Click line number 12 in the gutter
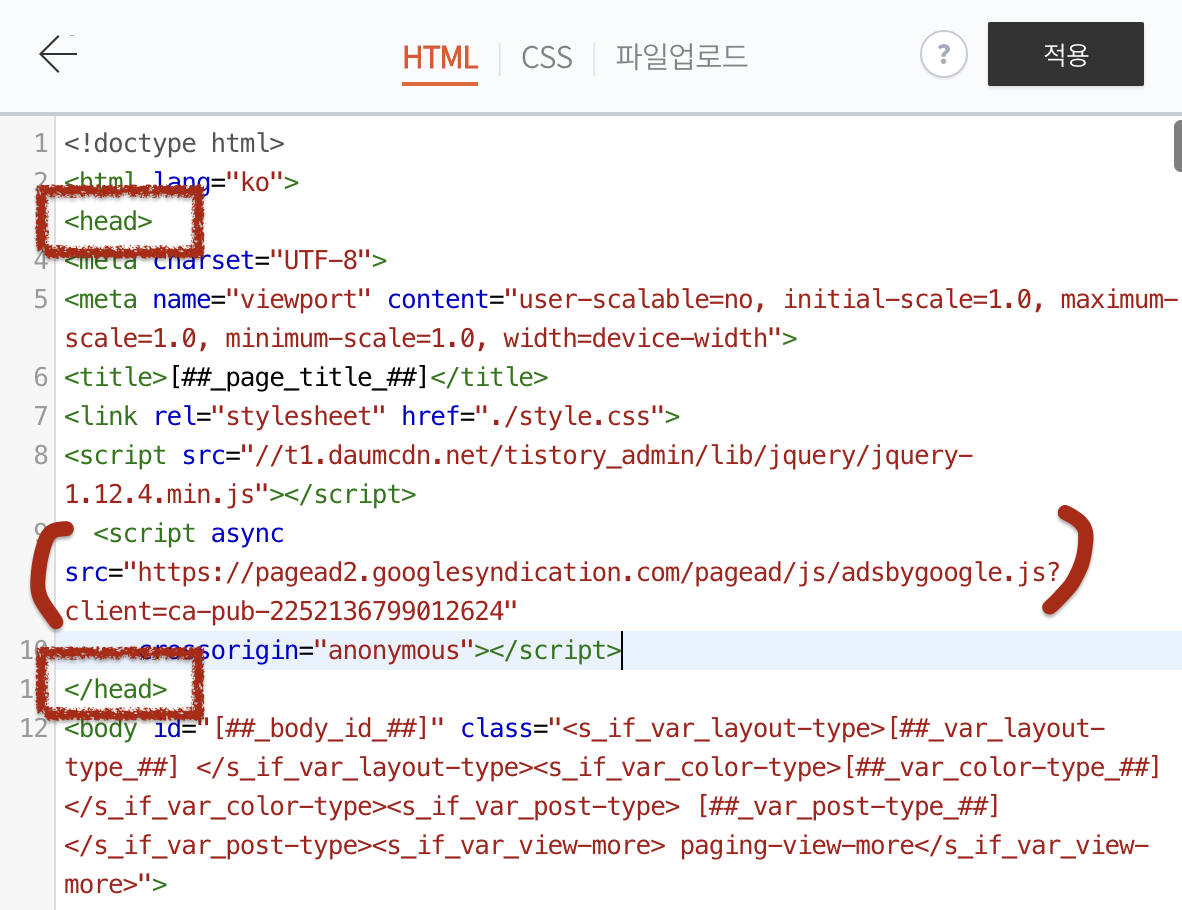The height and width of the screenshot is (910, 1182). [34, 729]
